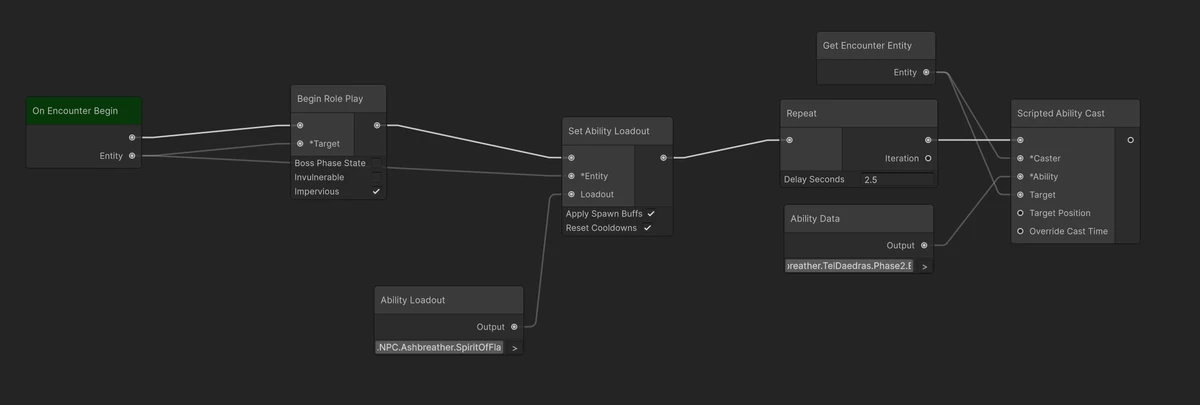This screenshot has width=1200, height=405.
Task: Select the On Encounter Begin node header
Action: point(84,111)
